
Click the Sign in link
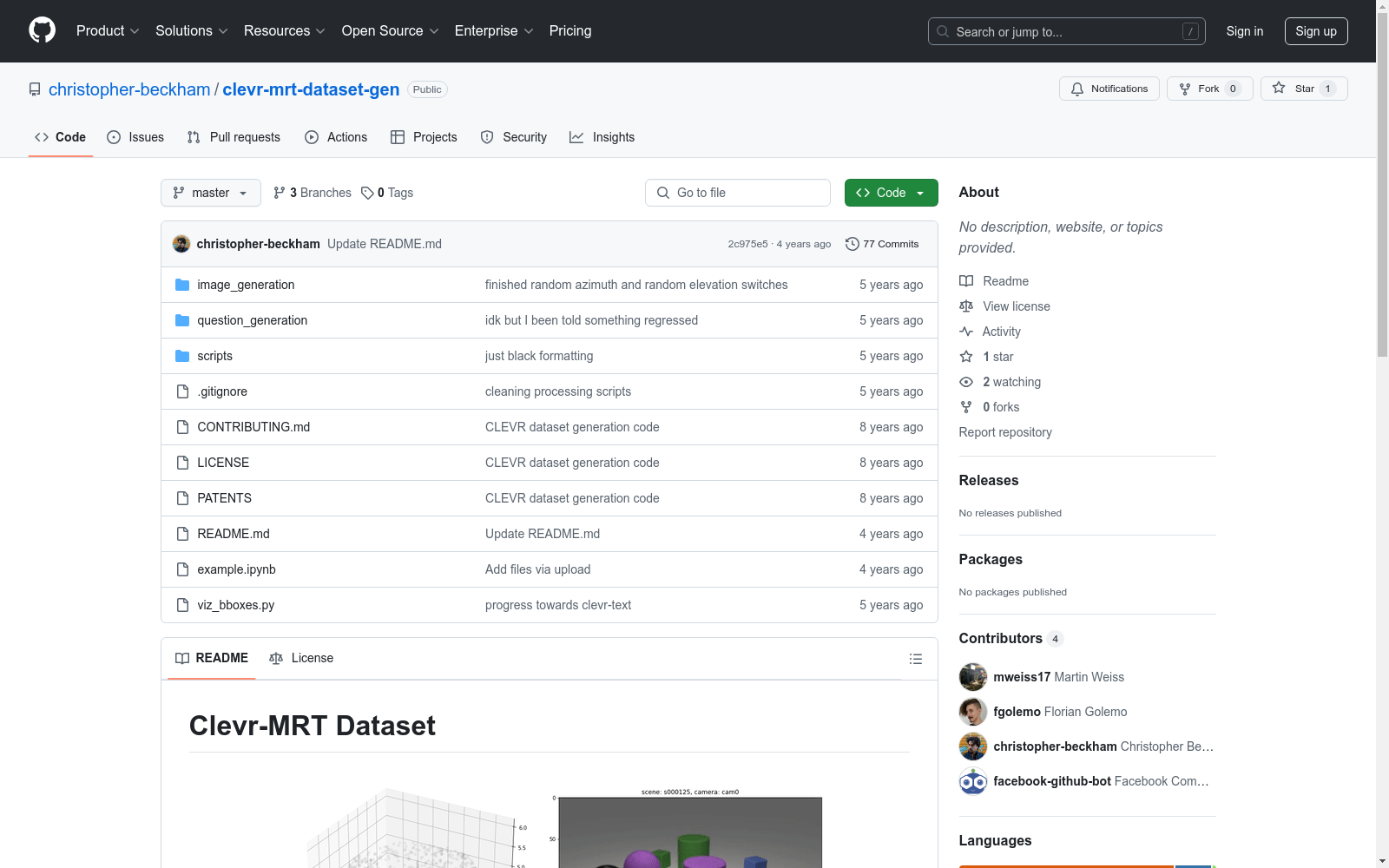click(x=1245, y=31)
